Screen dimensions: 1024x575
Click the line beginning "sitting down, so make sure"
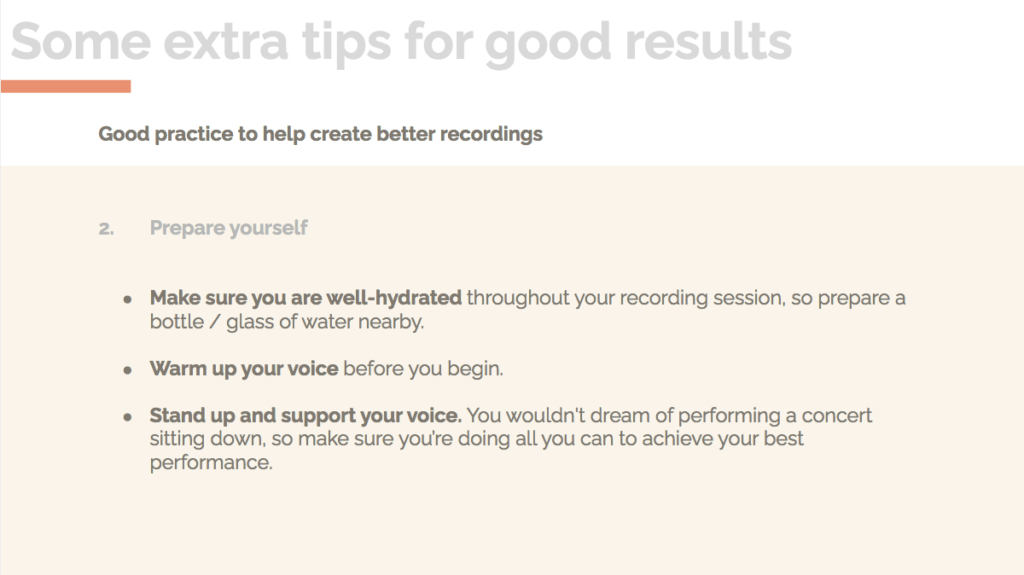pyautogui.click(x=477, y=438)
